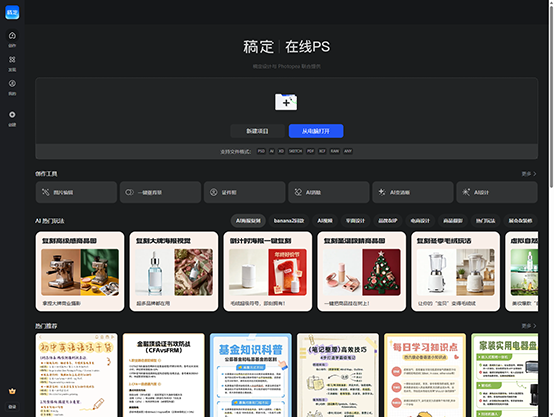This screenshot has width=554, height=417.
Task: Select the circular arrow sidebar icon
Action: 12,83
